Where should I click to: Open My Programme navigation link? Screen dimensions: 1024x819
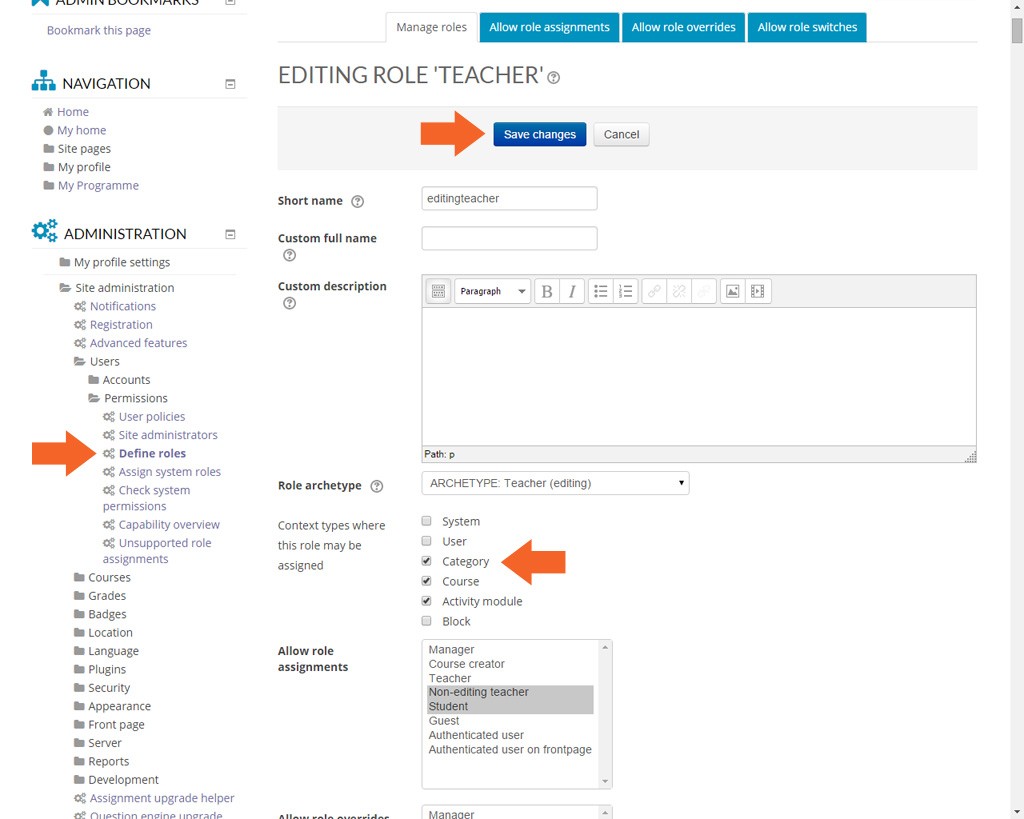98,185
